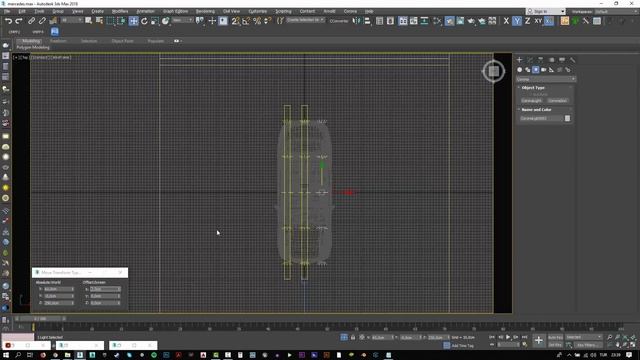The height and width of the screenshot is (360, 640).
Task: Click the Auto Key button
Action: point(555,337)
